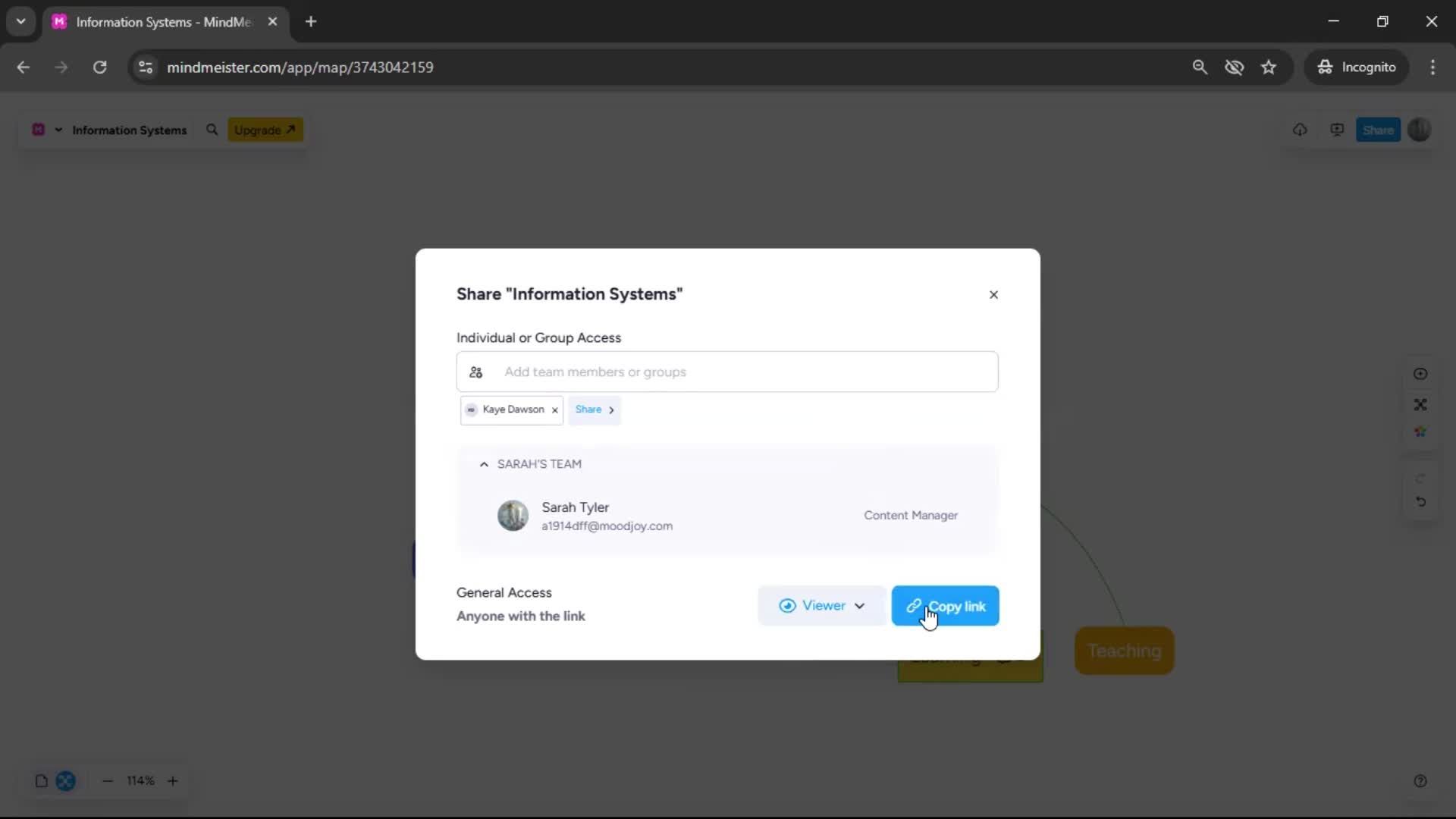The height and width of the screenshot is (819, 1456).
Task: Click the connection tool icon on the right sidebar
Action: pos(1420,405)
